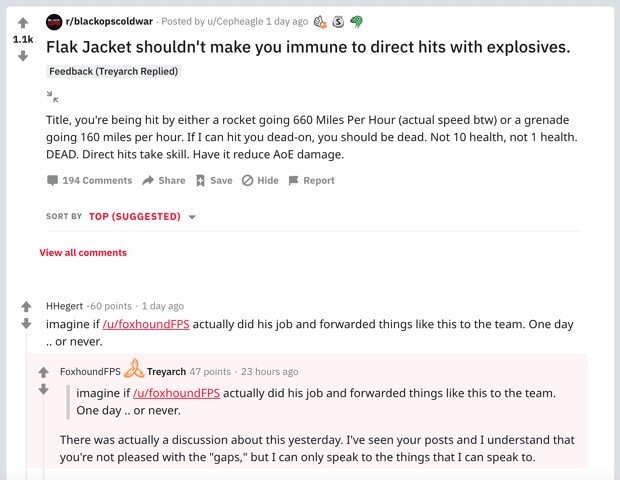This screenshot has width=620, height=480.
Task: Click the Treyarch flair icon beside FoxhoundFPS
Action: [134, 371]
